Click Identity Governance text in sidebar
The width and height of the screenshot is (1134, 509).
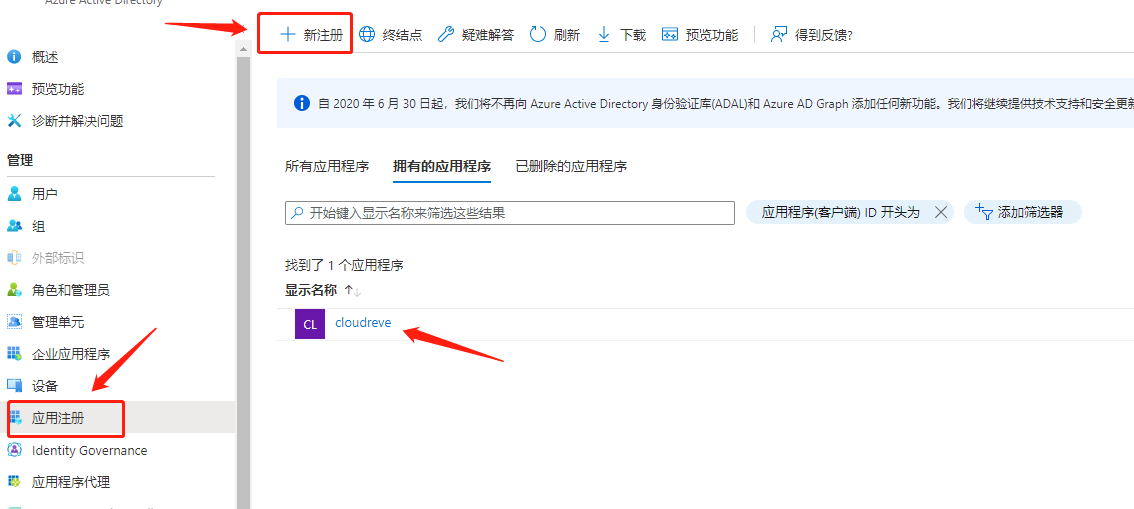(x=90, y=450)
